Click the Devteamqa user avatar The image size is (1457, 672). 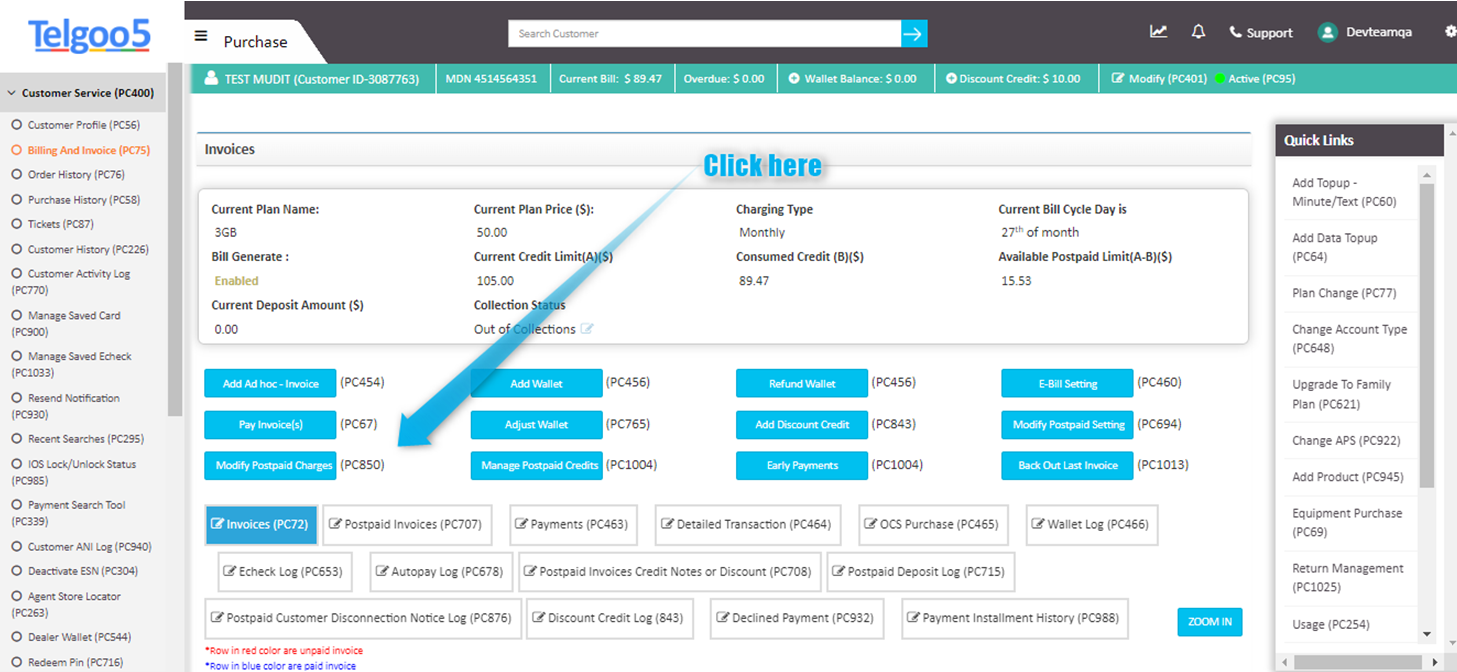[1327, 31]
